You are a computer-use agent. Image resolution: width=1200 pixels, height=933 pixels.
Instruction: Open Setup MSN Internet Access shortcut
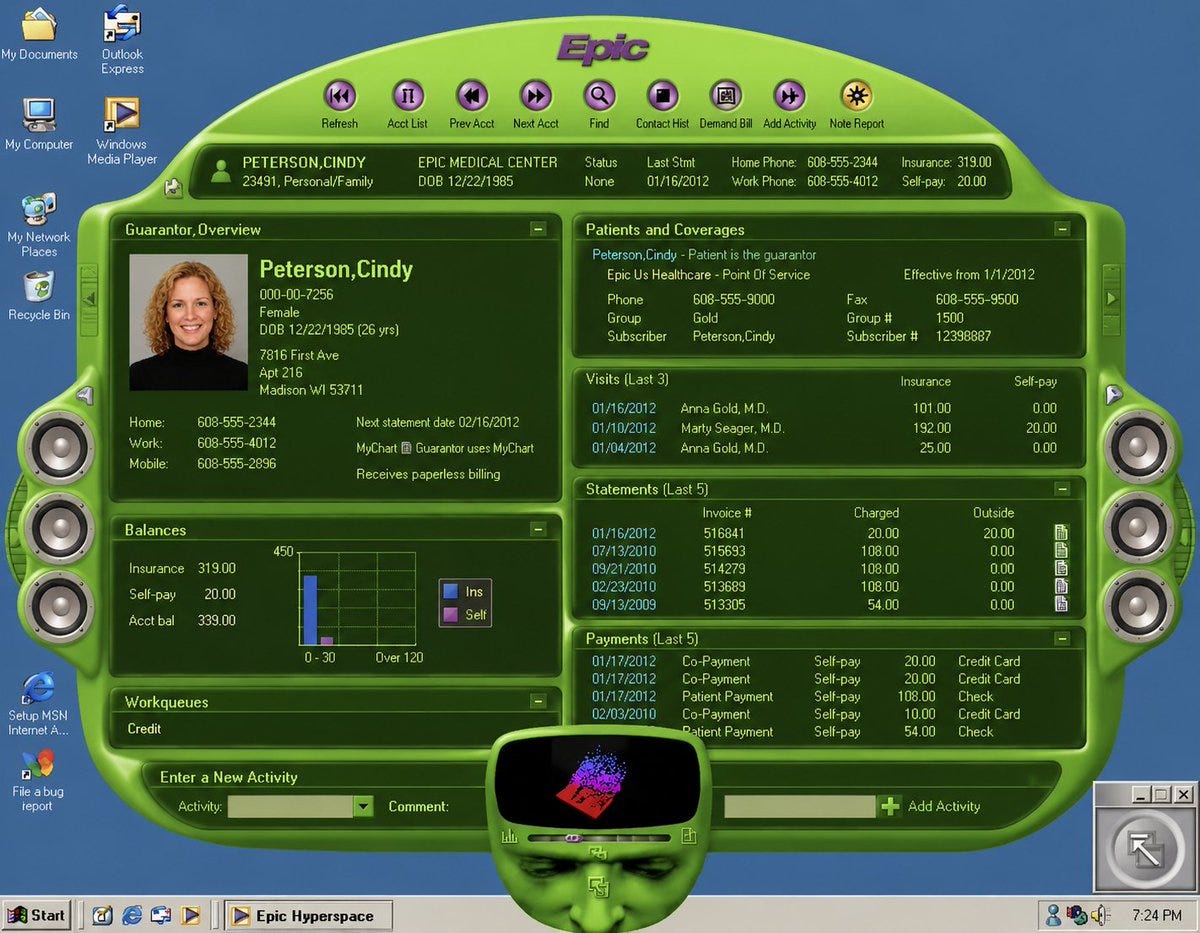point(38,688)
